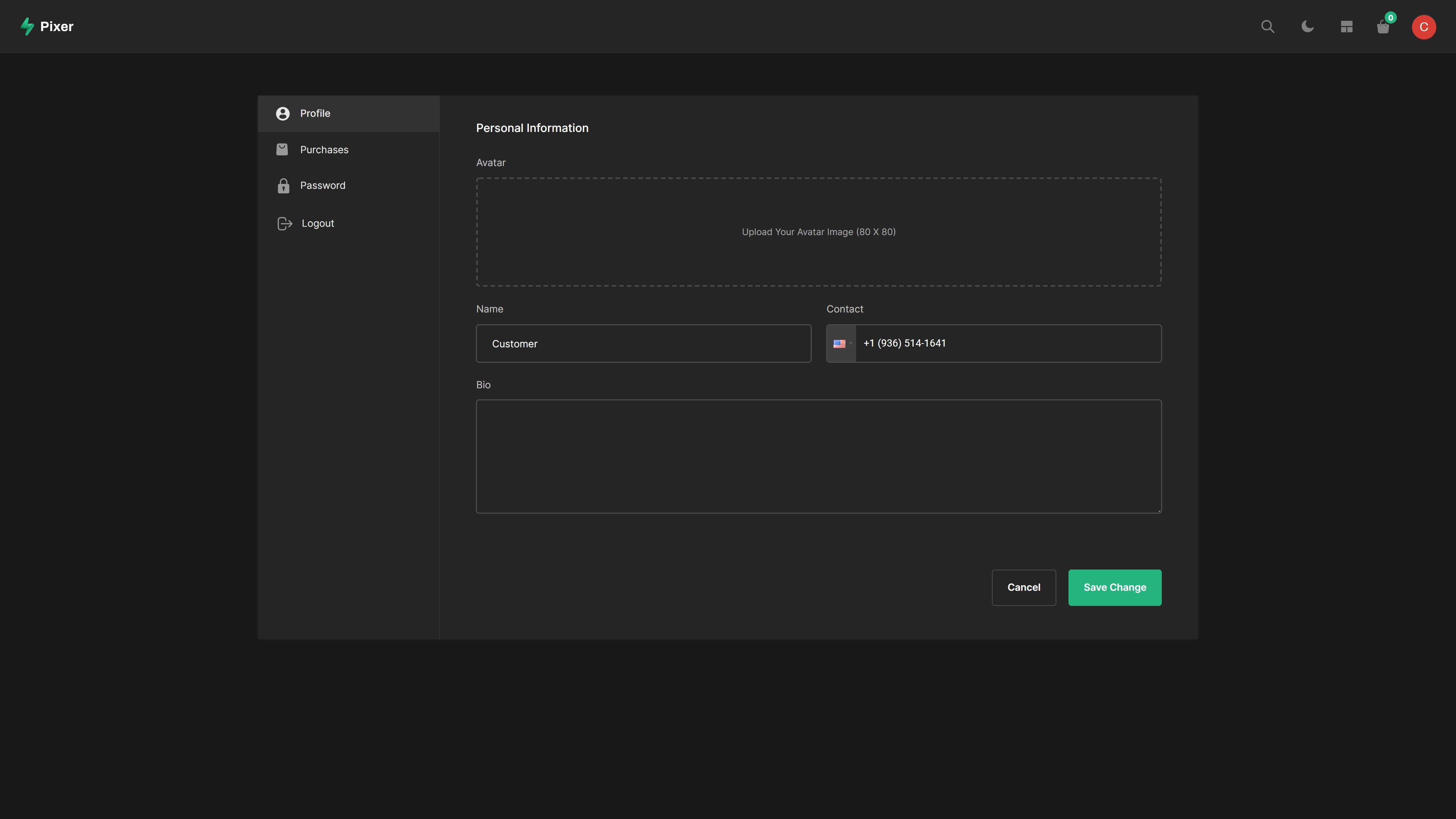Viewport: 1456px width, 819px height.
Task: Click inside the Bio text area
Action: coord(818,456)
